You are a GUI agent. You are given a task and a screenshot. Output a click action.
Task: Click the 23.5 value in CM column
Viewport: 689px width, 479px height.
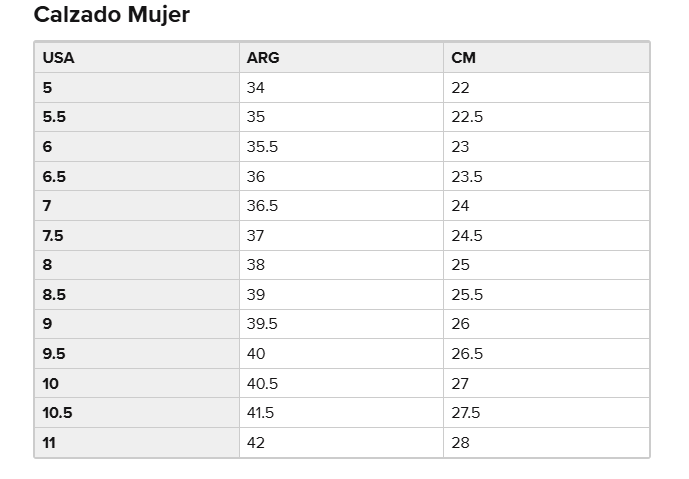pyautogui.click(x=467, y=177)
